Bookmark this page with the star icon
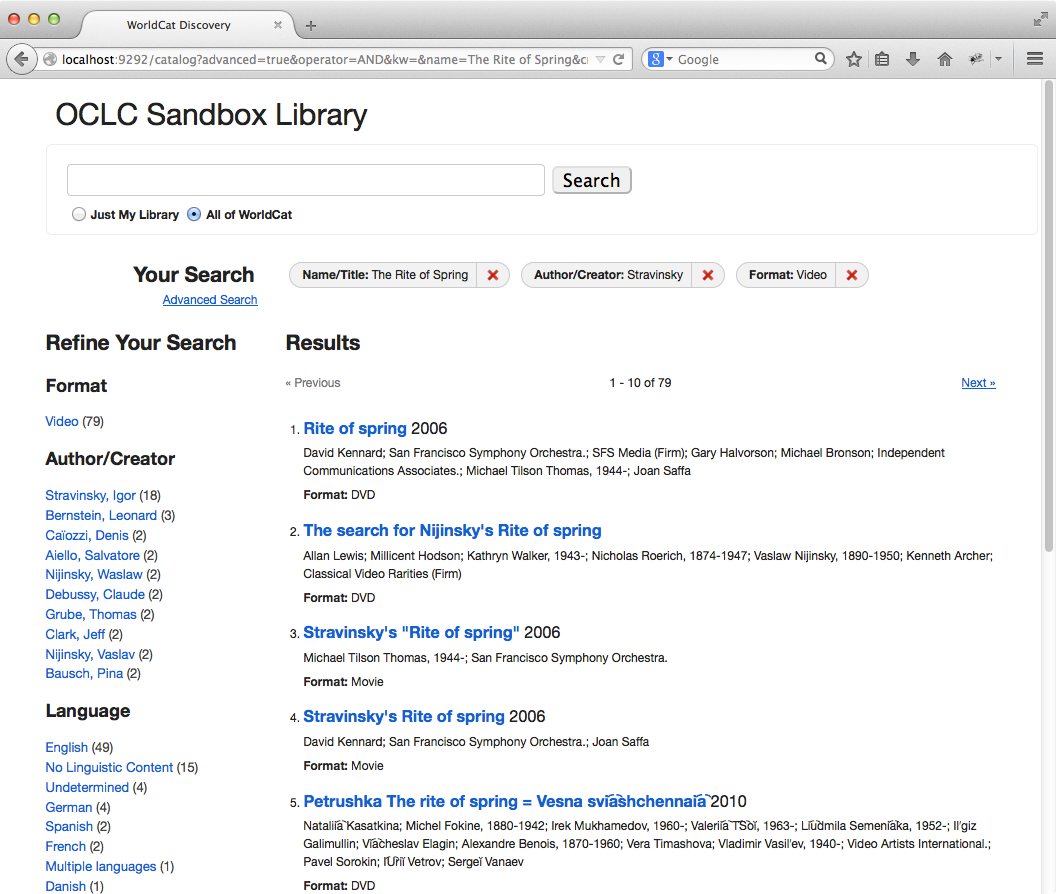Image resolution: width=1056 pixels, height=894 pixels. coord(854,59)
